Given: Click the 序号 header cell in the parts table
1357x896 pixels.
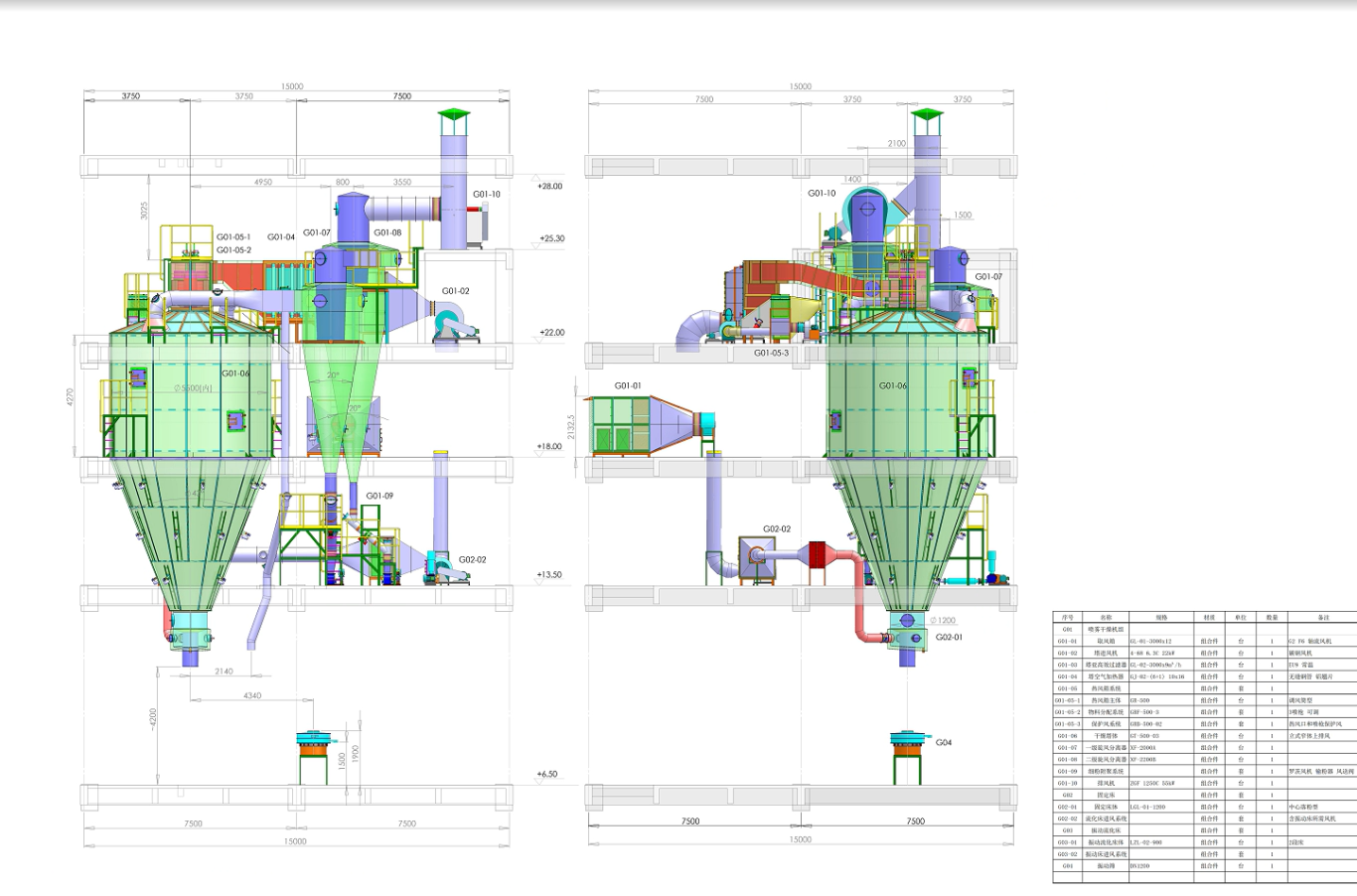Looking at the screenshot, I should tap(1067, 617).
